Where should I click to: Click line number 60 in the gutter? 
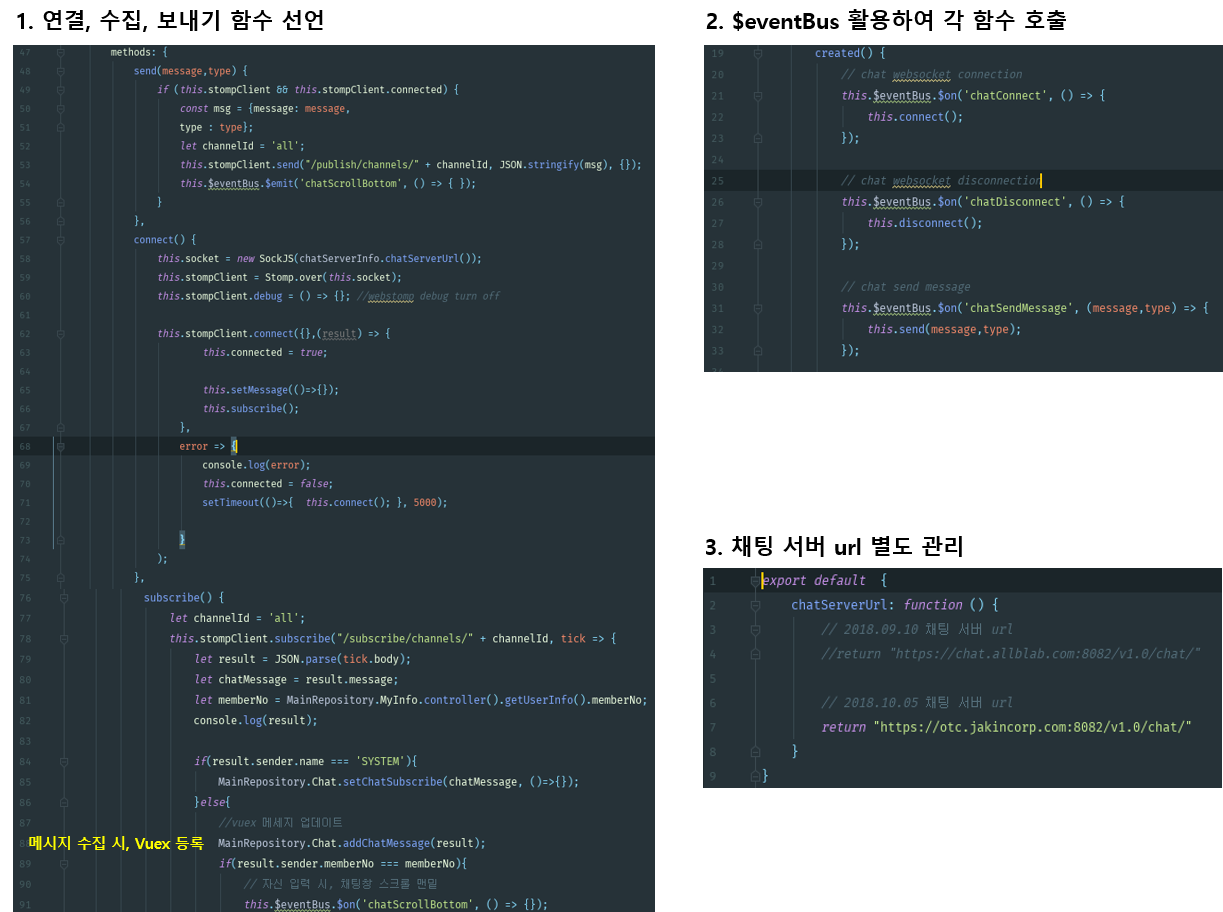click(25, 296)
